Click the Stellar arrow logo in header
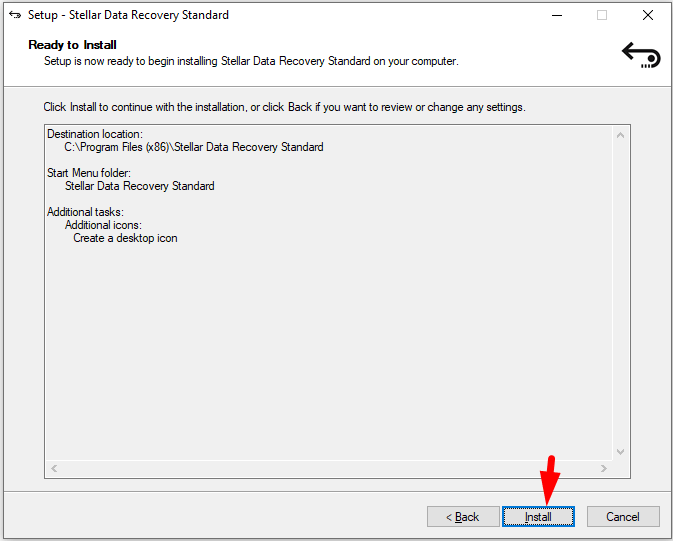The width and height of the screenshot is (673, 541). (x=641, y=55)
